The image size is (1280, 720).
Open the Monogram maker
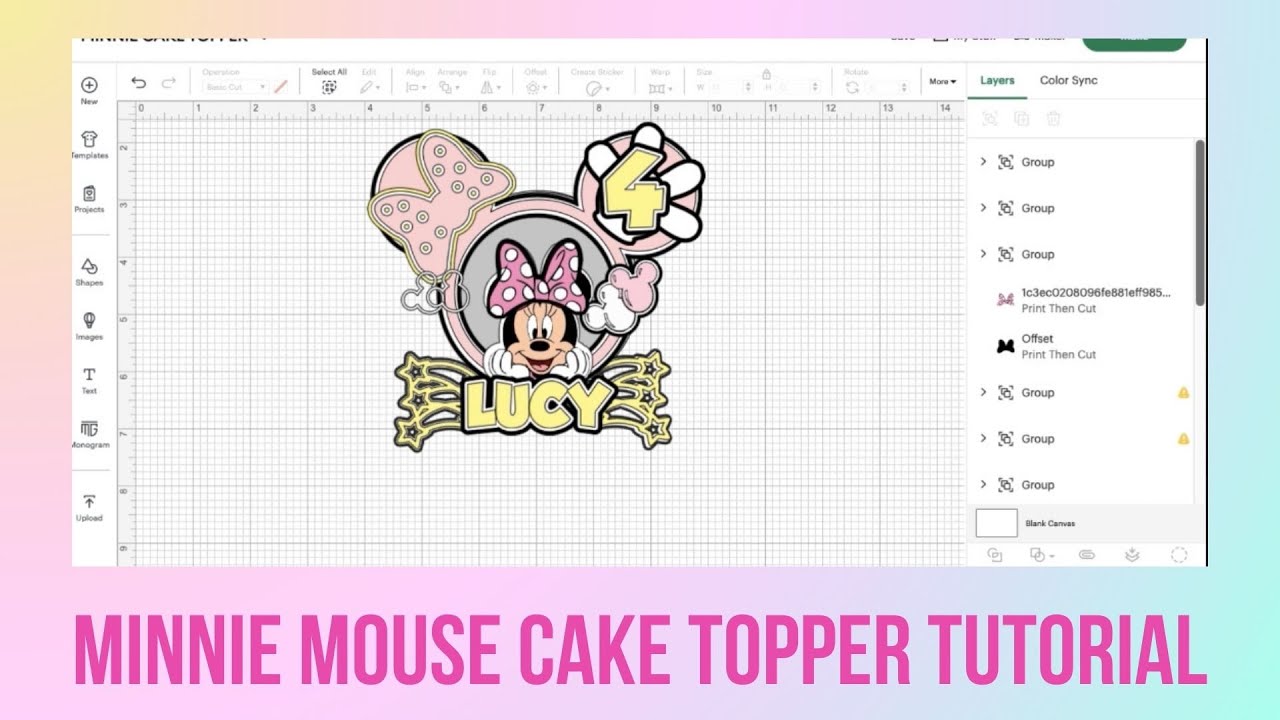[x=89, y=434]
